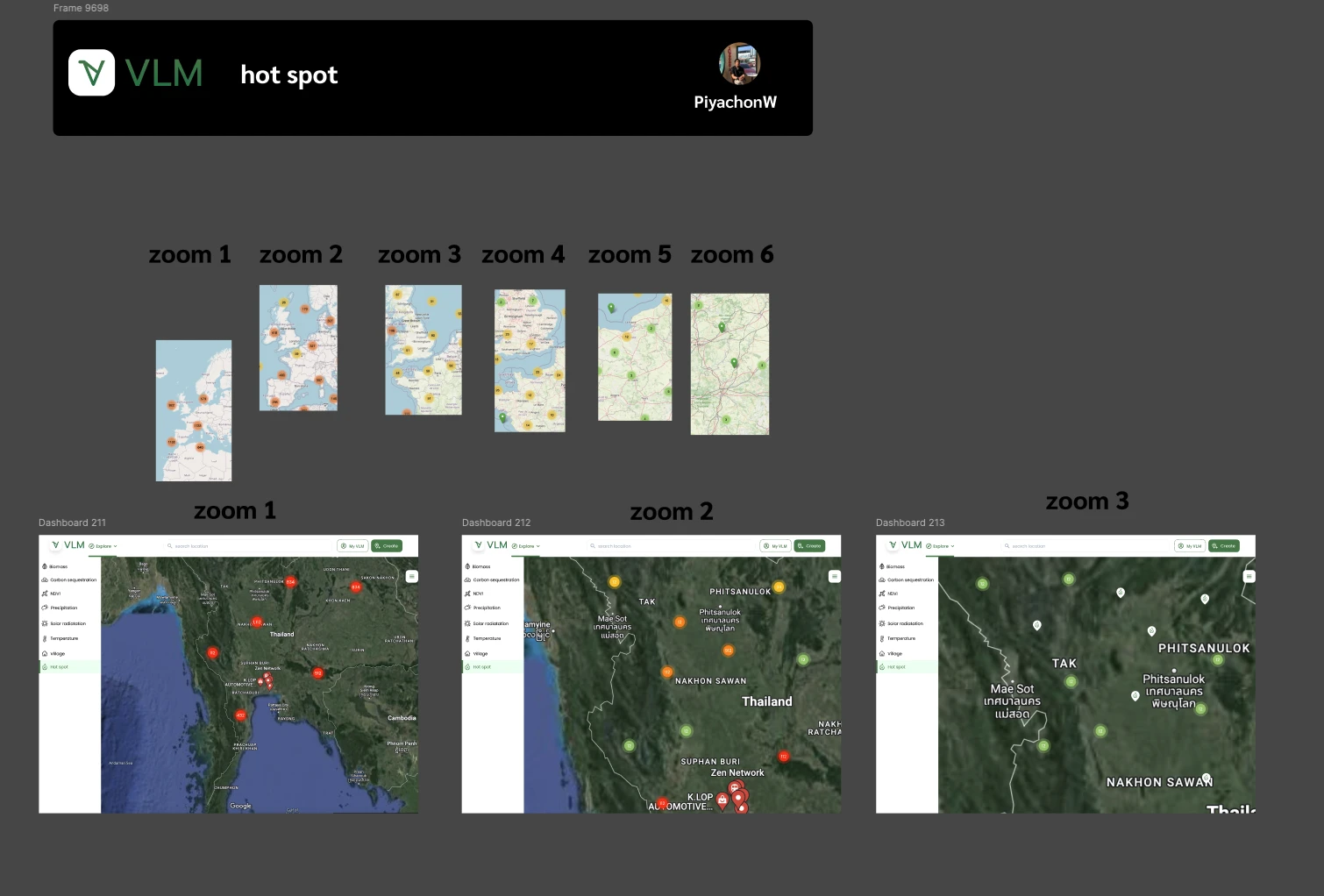Image resolution: width=1324 pixels, height=896 pixels.
Task: Click the Biomass icon in Dashboard 212 sidebar
Action: point(467,566)
